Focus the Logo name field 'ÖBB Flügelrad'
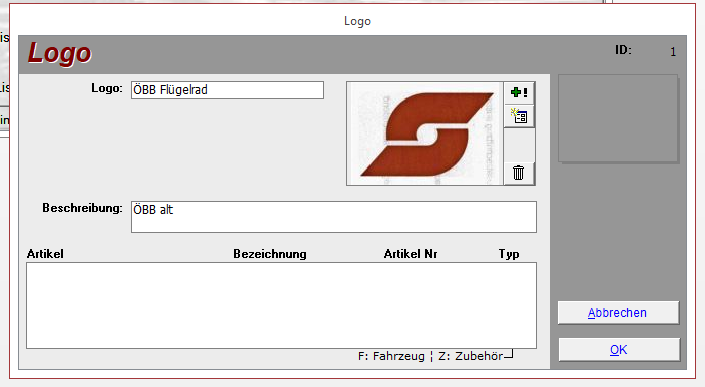 click(x=227, y=90)
